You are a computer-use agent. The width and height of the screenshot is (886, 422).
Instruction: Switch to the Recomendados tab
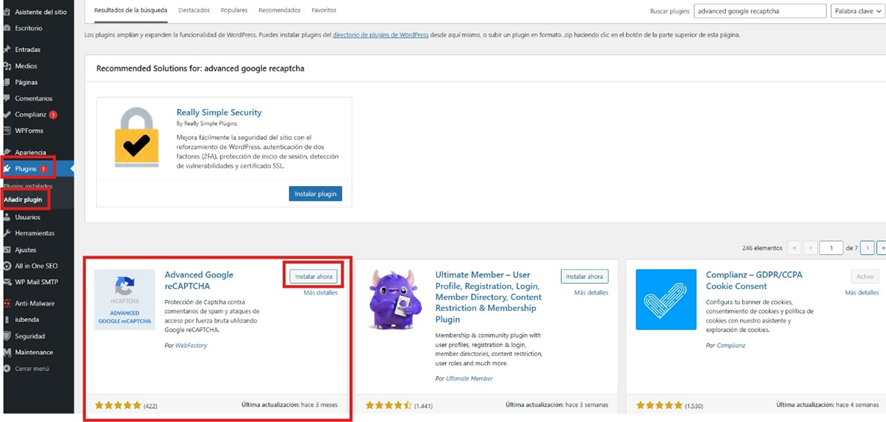[280, 11]
